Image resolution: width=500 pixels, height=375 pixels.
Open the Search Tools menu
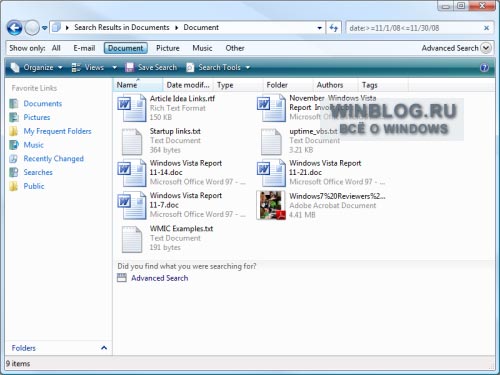click(218, 68)
